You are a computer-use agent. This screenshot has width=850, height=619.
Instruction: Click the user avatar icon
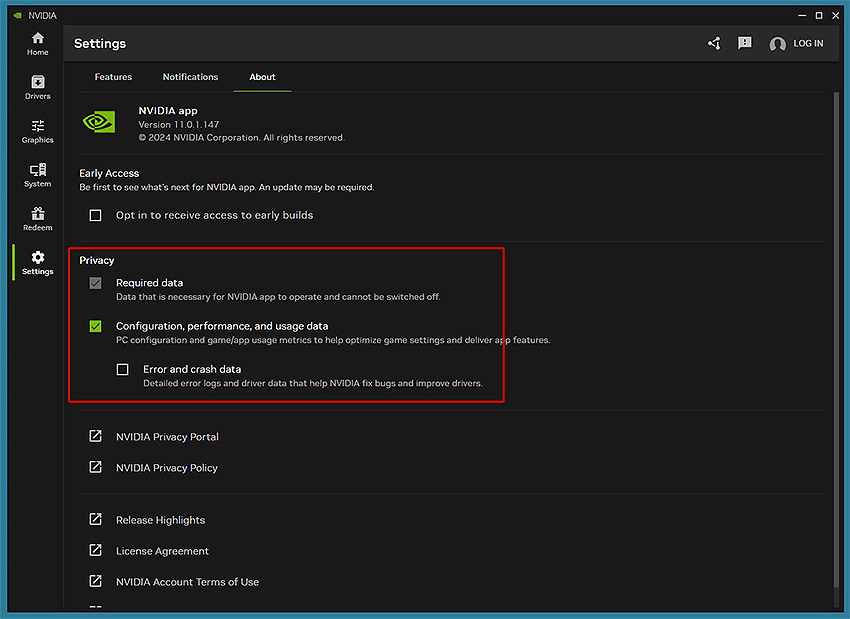(777, 44)
